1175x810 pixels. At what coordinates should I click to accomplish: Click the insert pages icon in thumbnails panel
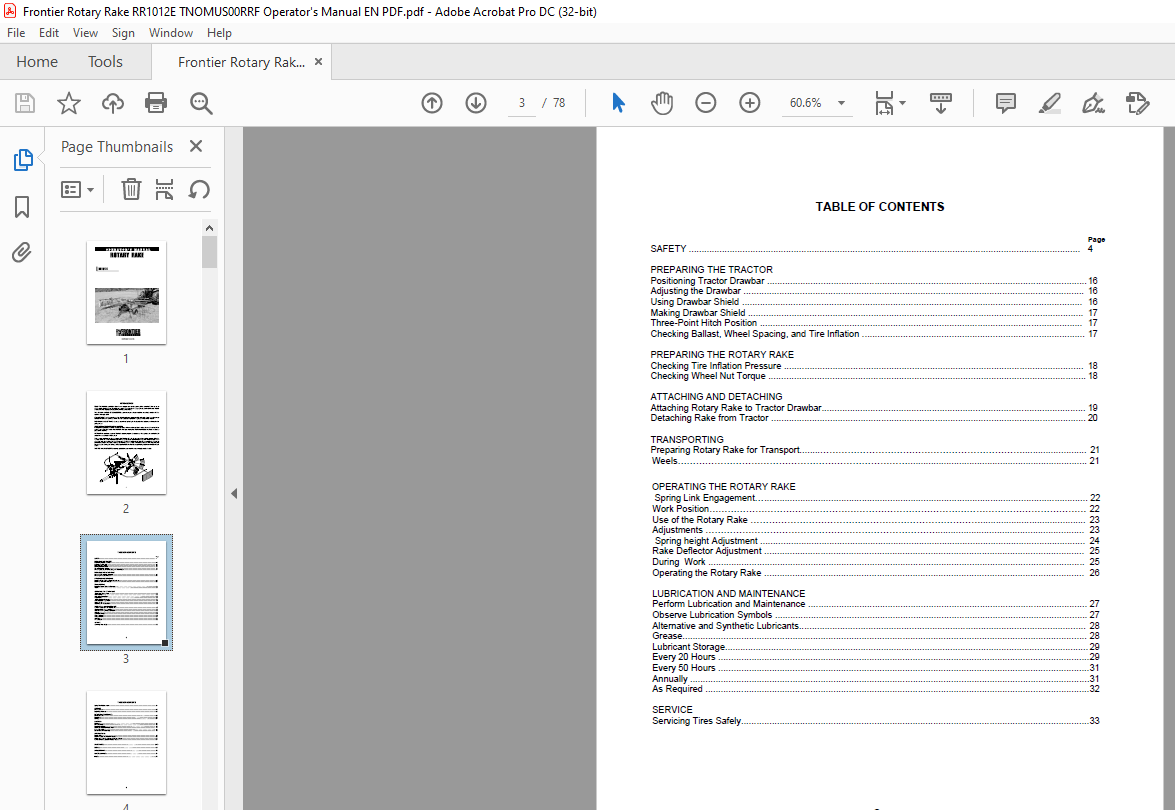tap(164, 190)
